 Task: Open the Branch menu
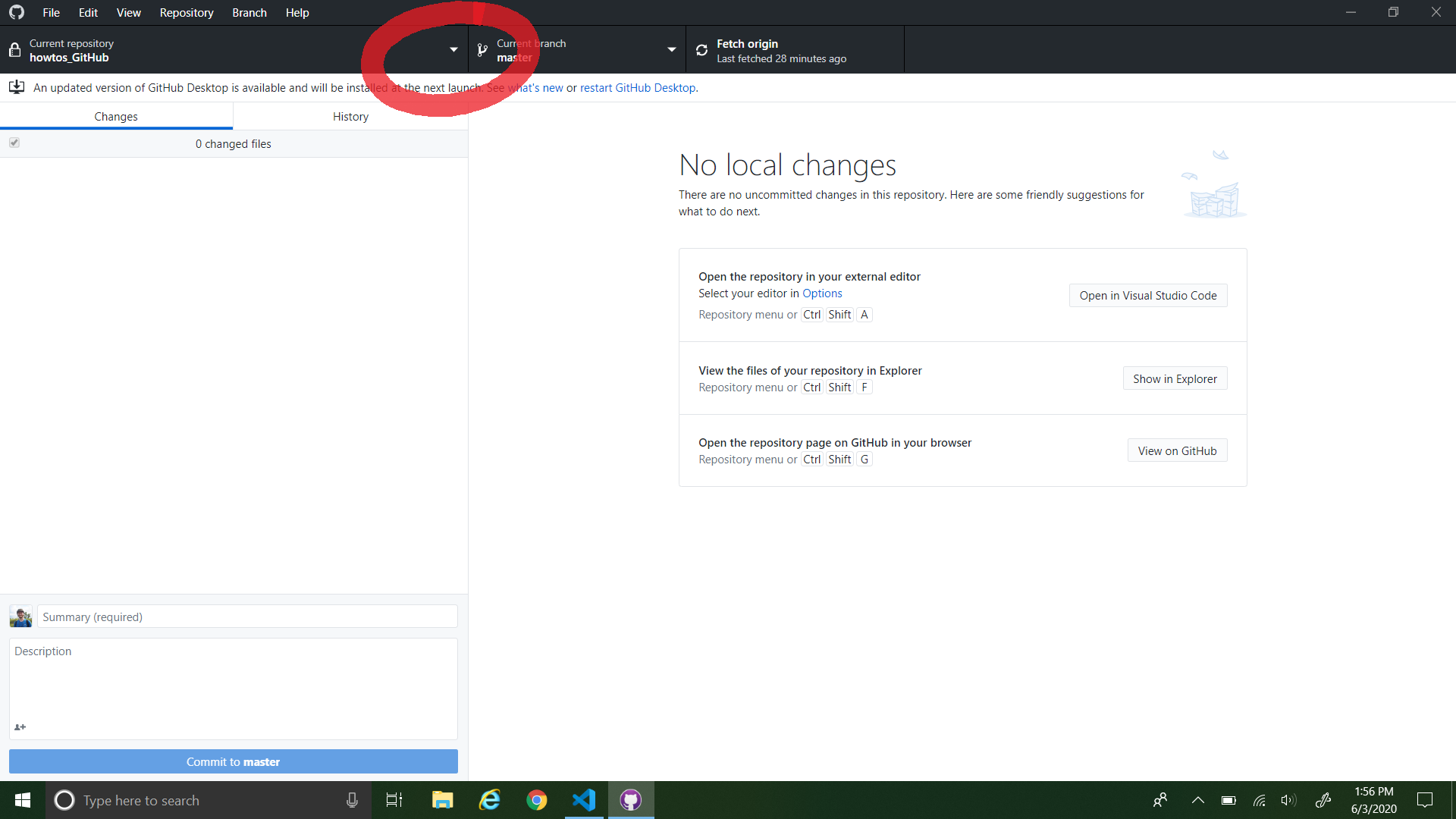tap(249, 12)
